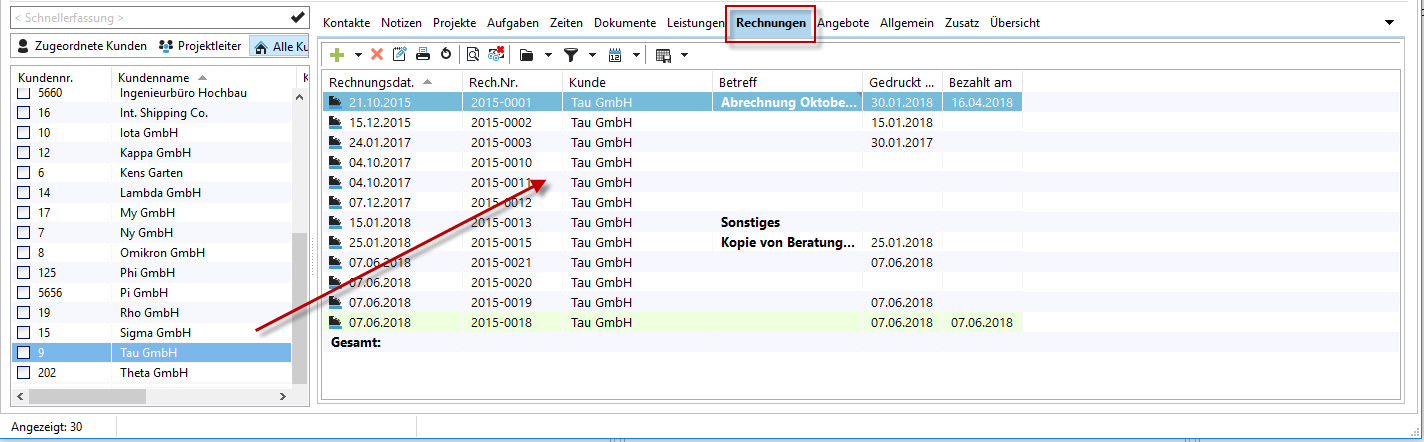Open the edit invoice notepad icon
Image resolution: width=1424 pixels, height=442 pixels.
coord(400,55)
